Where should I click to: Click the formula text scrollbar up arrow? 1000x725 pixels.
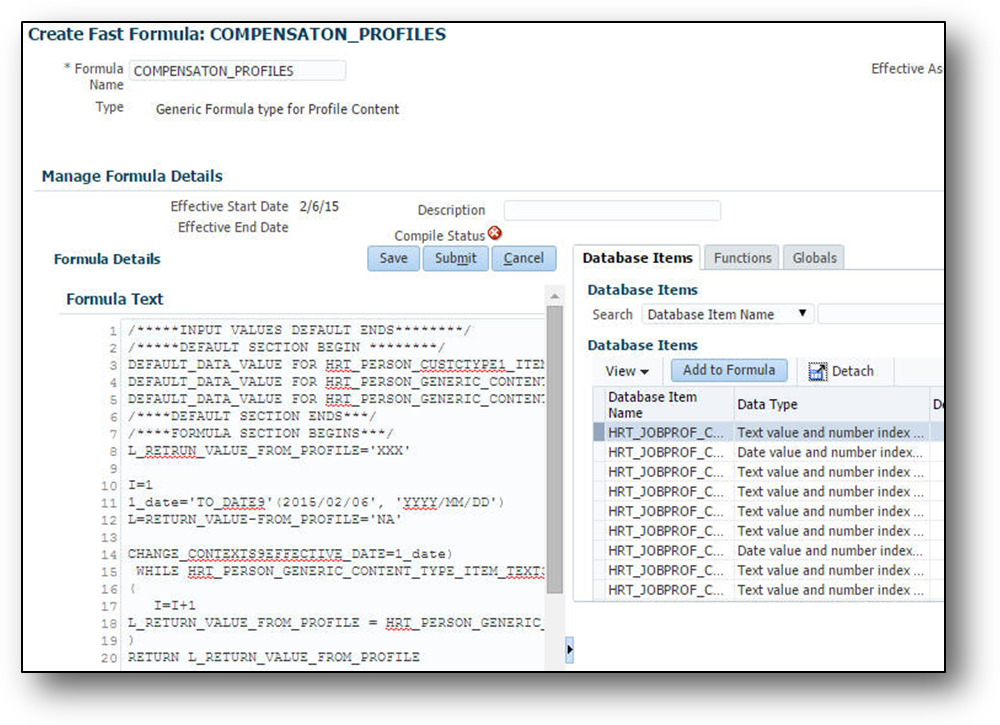click(x=555, y=296)
